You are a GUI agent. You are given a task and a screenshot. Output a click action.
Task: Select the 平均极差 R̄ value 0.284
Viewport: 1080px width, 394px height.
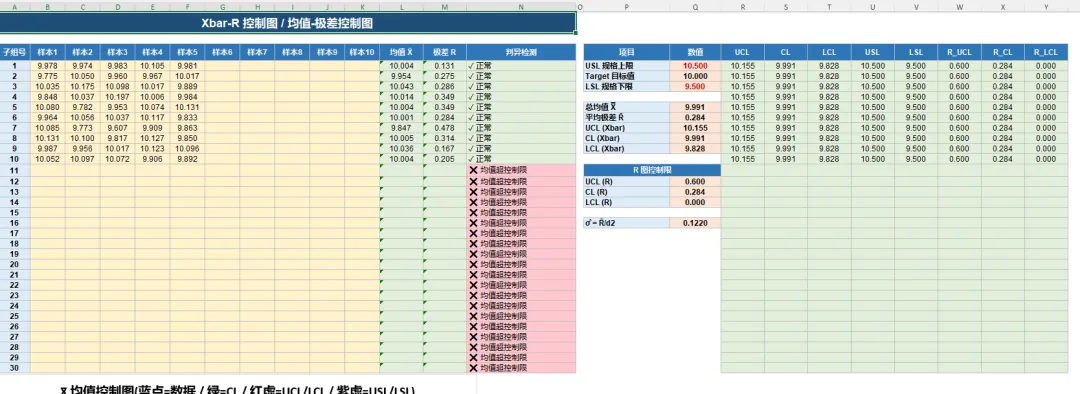coord(695,118)
